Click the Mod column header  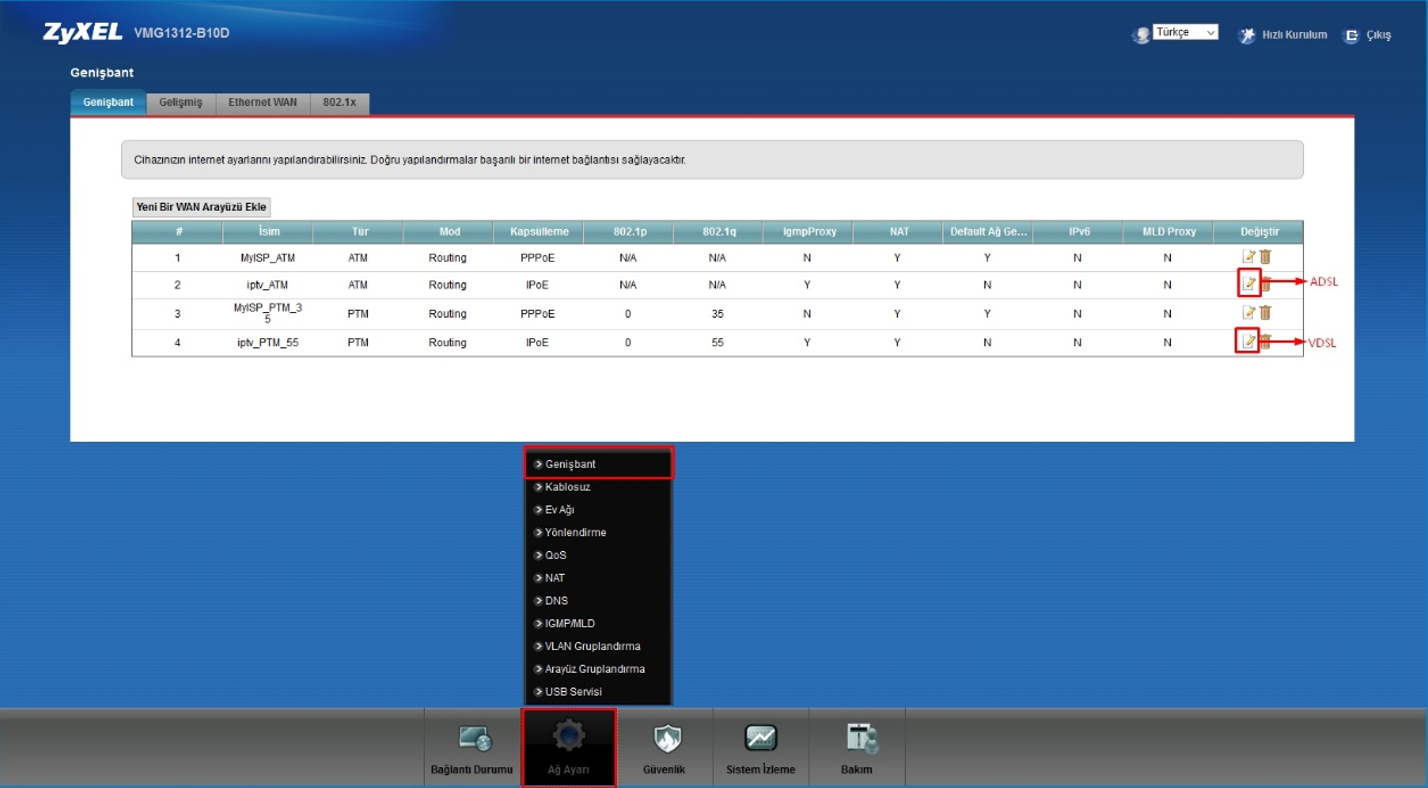point(449,232)
